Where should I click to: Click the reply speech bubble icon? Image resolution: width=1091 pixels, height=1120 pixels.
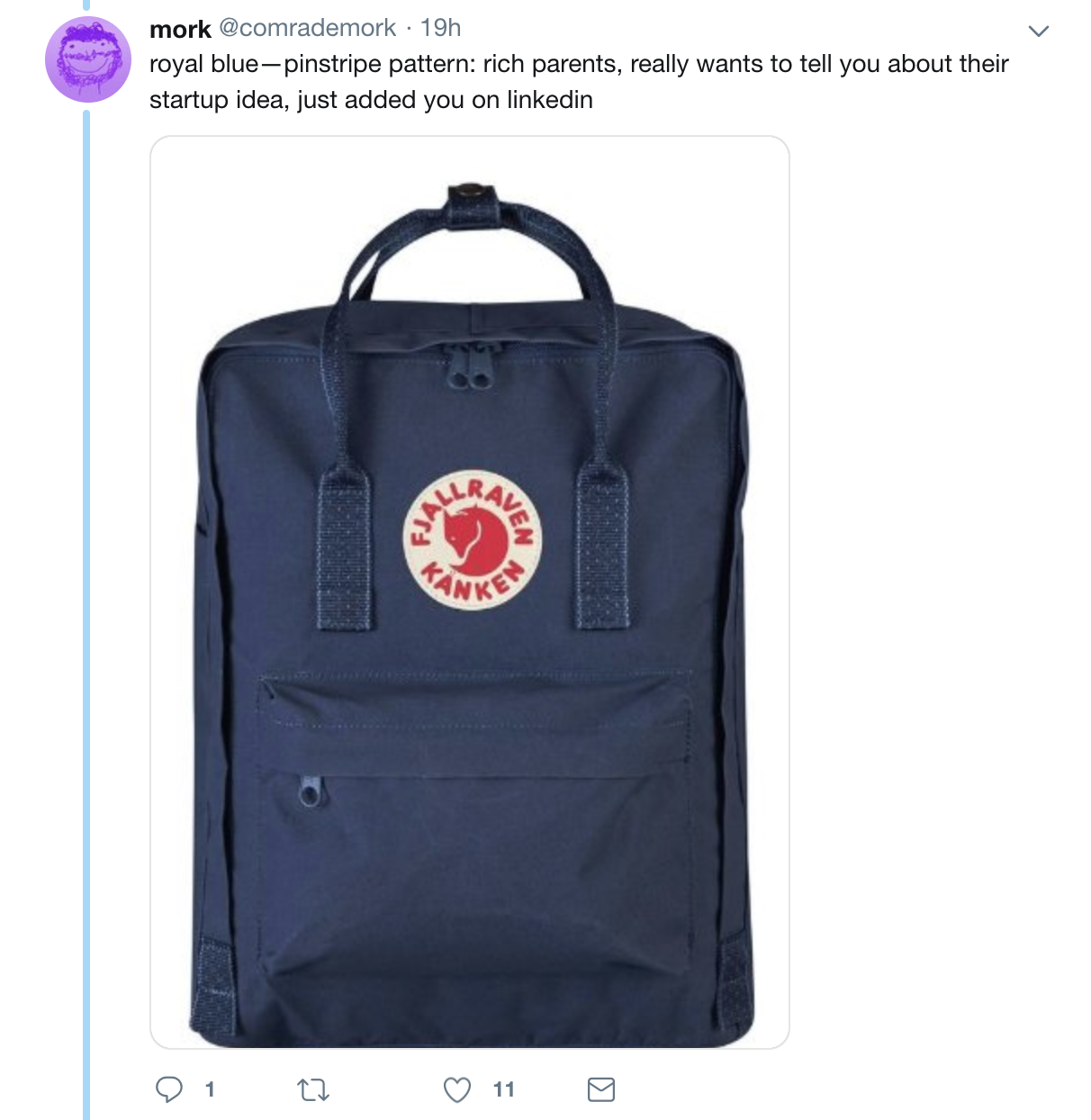pos(169,1089)
